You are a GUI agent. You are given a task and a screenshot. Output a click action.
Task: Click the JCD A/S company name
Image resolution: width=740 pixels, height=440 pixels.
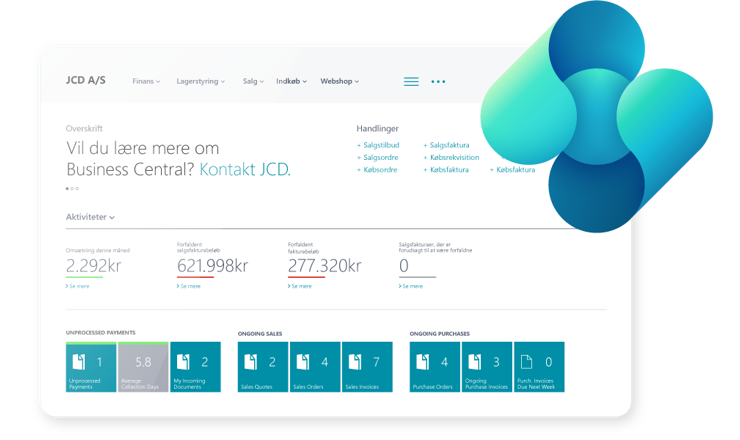[x=85, y=80]
